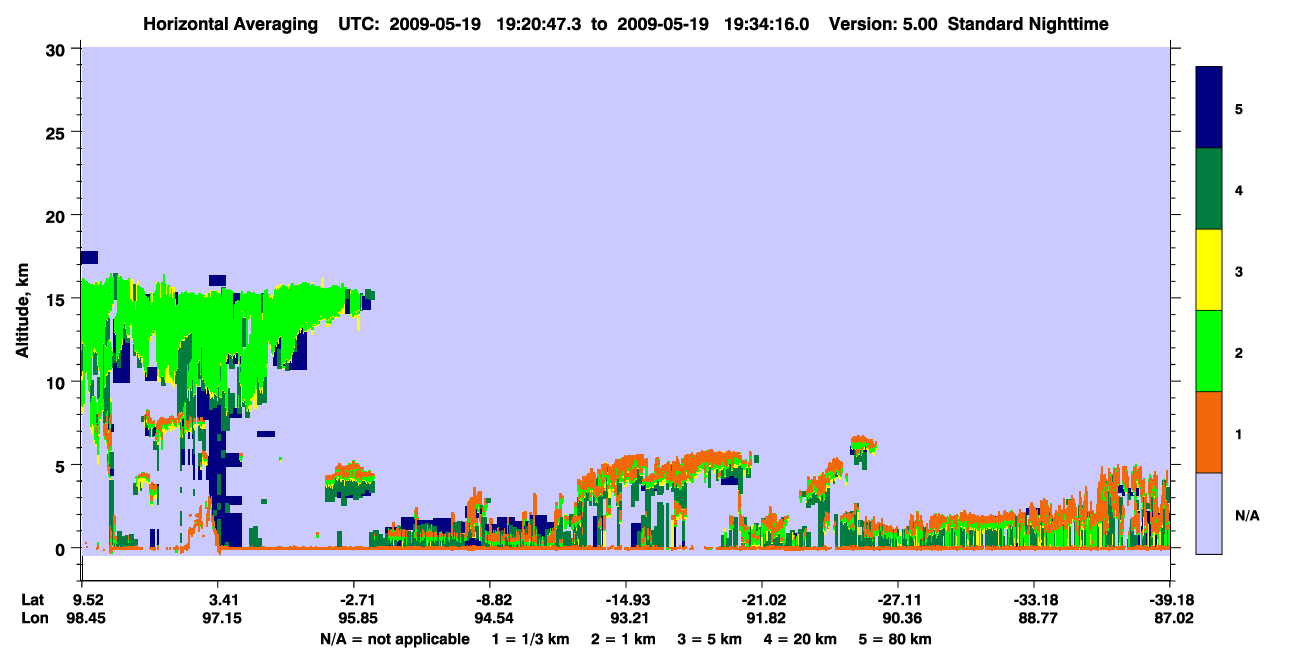Click the 'Lon' axis row label
The height and width of the screenshot is (667, 1300).
(x=33, y=619)
